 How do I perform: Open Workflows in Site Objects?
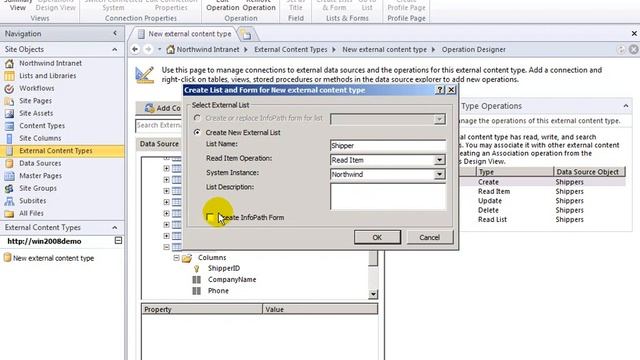[x=36, y=88]
